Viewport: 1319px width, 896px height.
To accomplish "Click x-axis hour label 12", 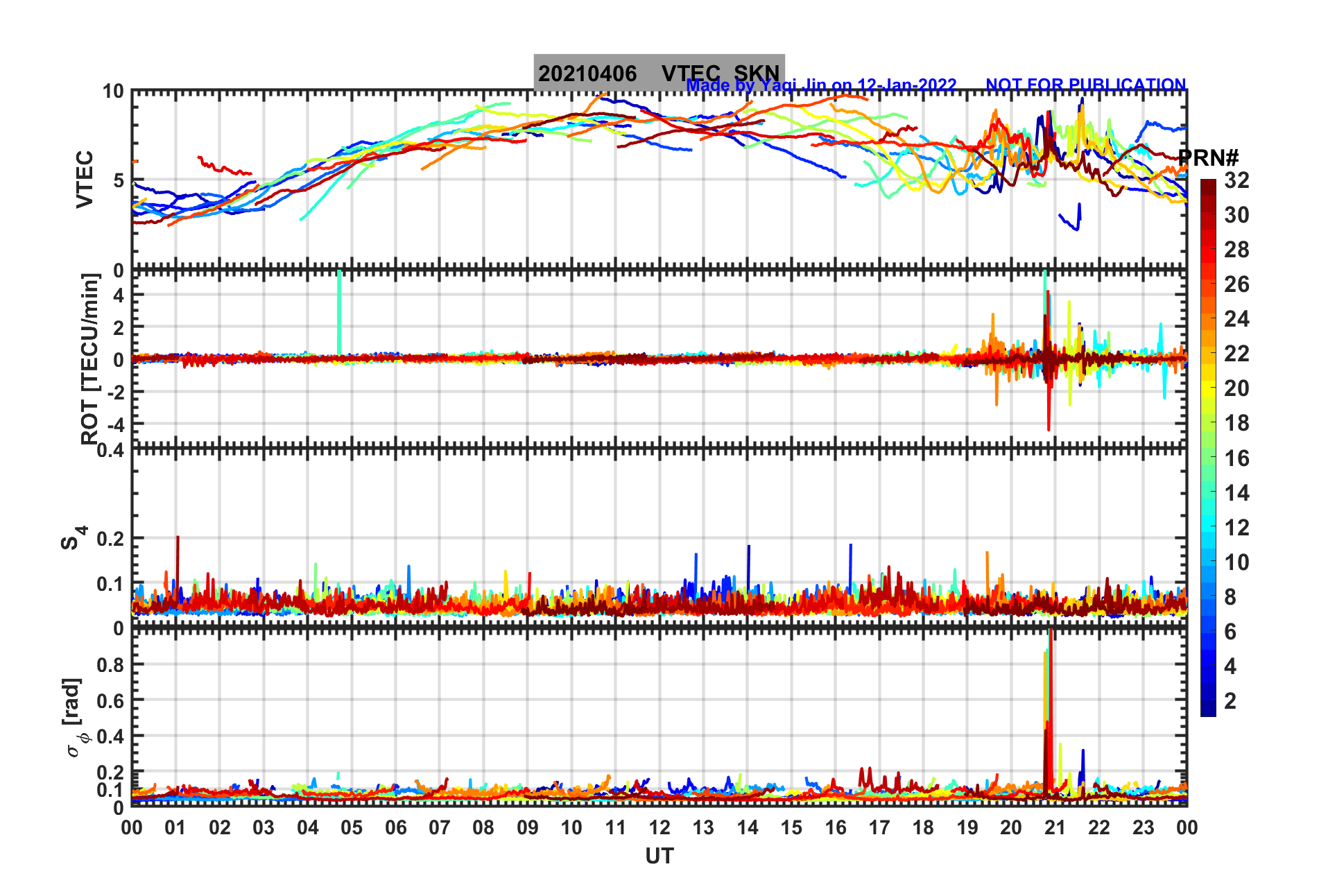I will pyautogui.click(x=659, y=827).
